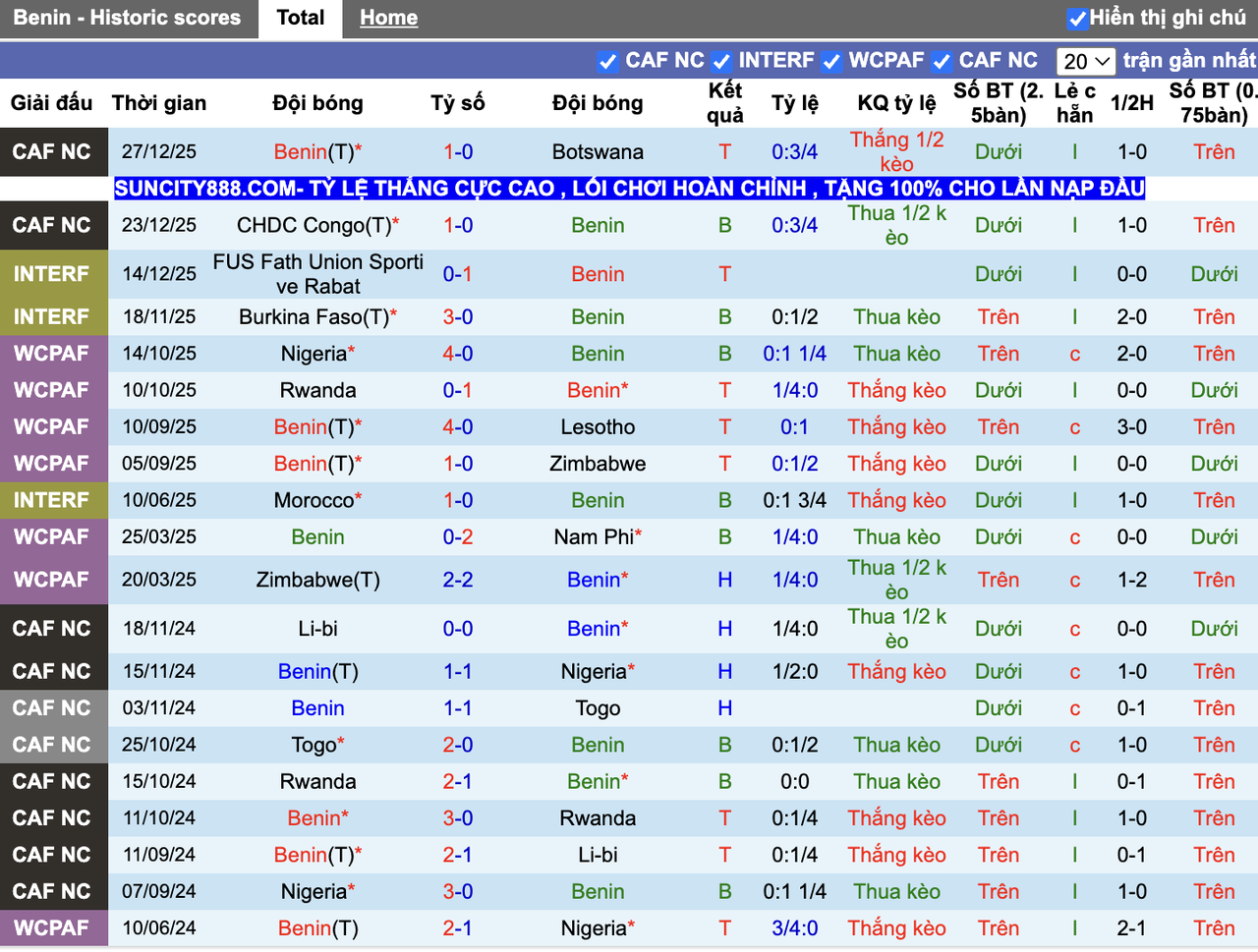Open the 3-0 score on 07/09/24
Screen dimensions: 1258x952
(x=458, y=892)
